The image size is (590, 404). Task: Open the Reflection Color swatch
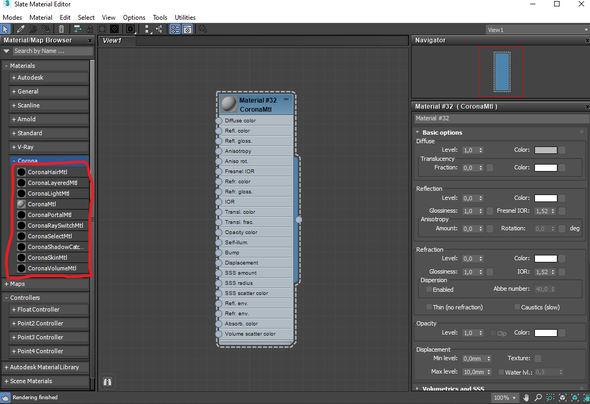click(546, 198)
